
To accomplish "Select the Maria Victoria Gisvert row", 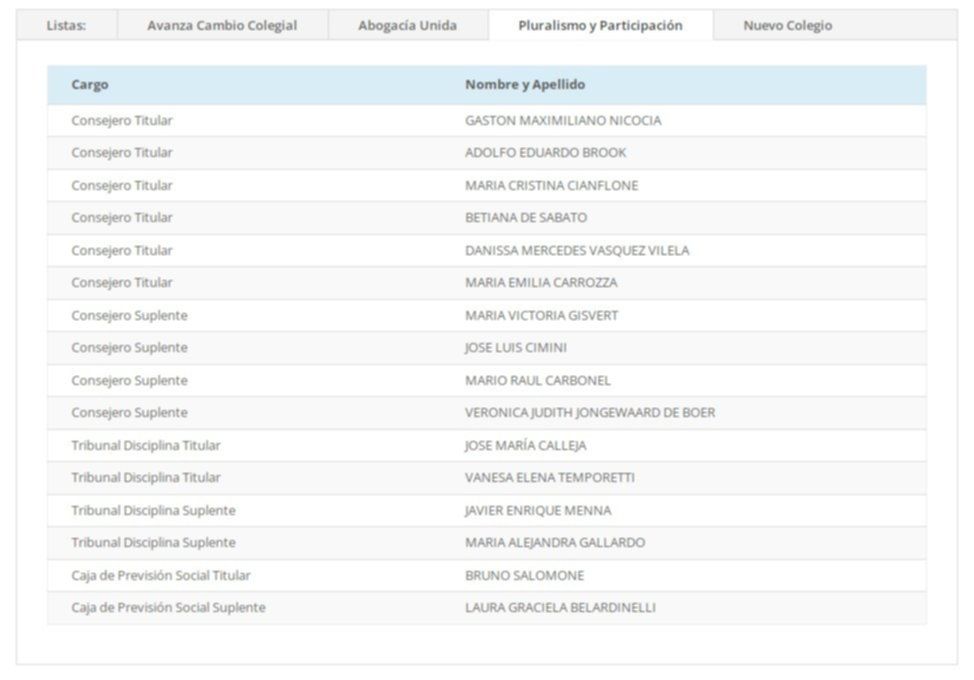I will point(541,315).
